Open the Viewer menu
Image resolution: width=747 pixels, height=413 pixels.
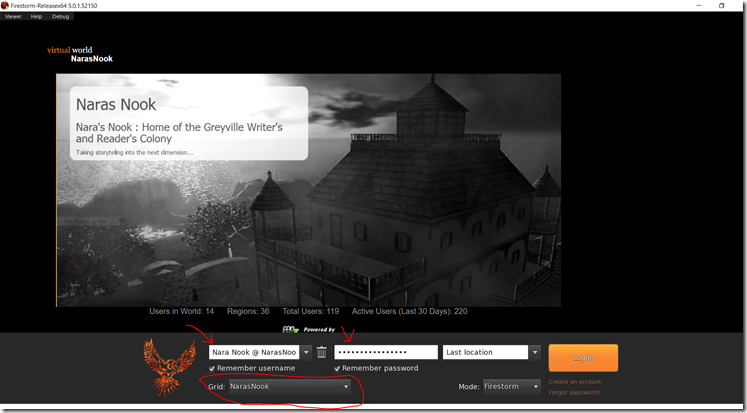[13, 17]
